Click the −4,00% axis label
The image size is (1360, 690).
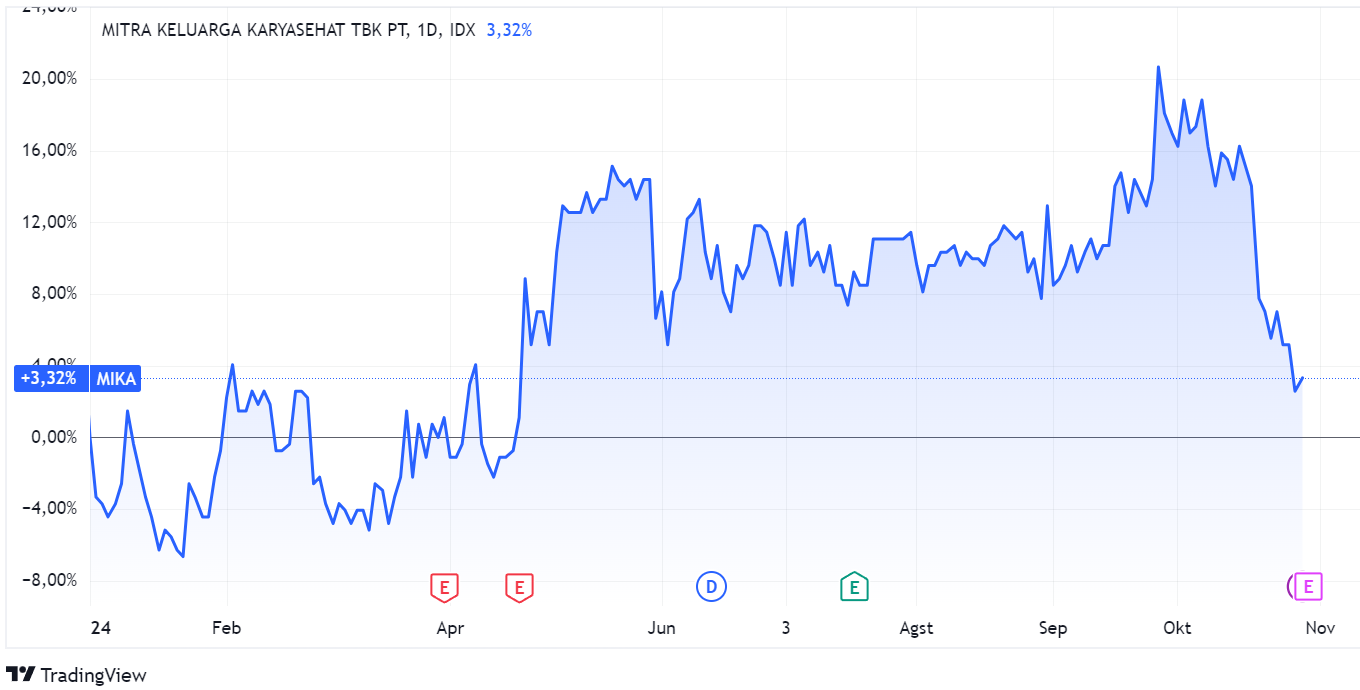(x=52, y=508)
